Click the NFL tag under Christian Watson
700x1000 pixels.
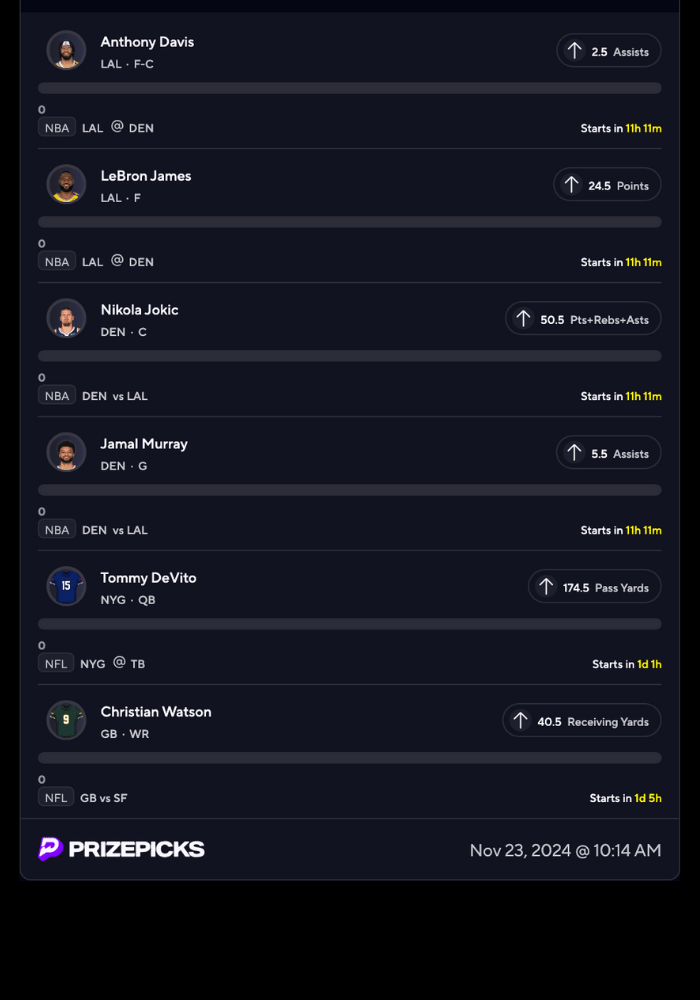pyautogui.click(x=56, y=798)
